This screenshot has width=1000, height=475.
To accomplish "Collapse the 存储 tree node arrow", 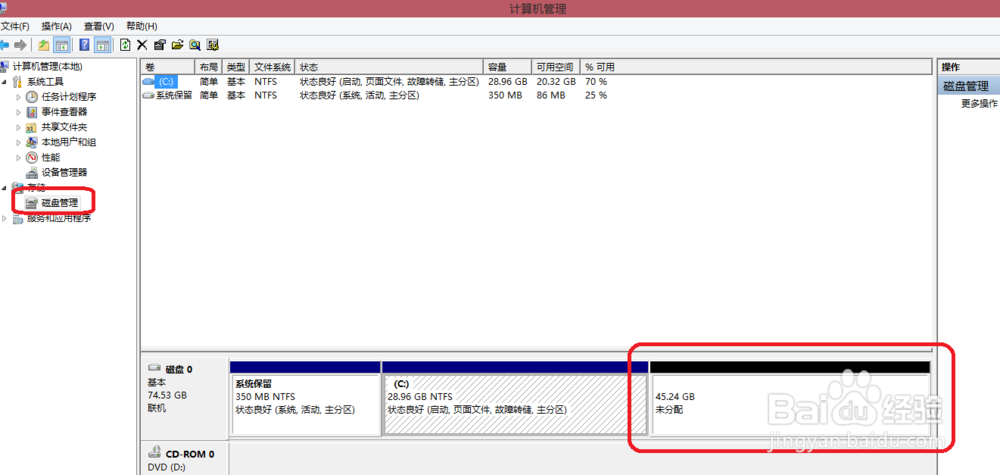I will click(4, 188).
